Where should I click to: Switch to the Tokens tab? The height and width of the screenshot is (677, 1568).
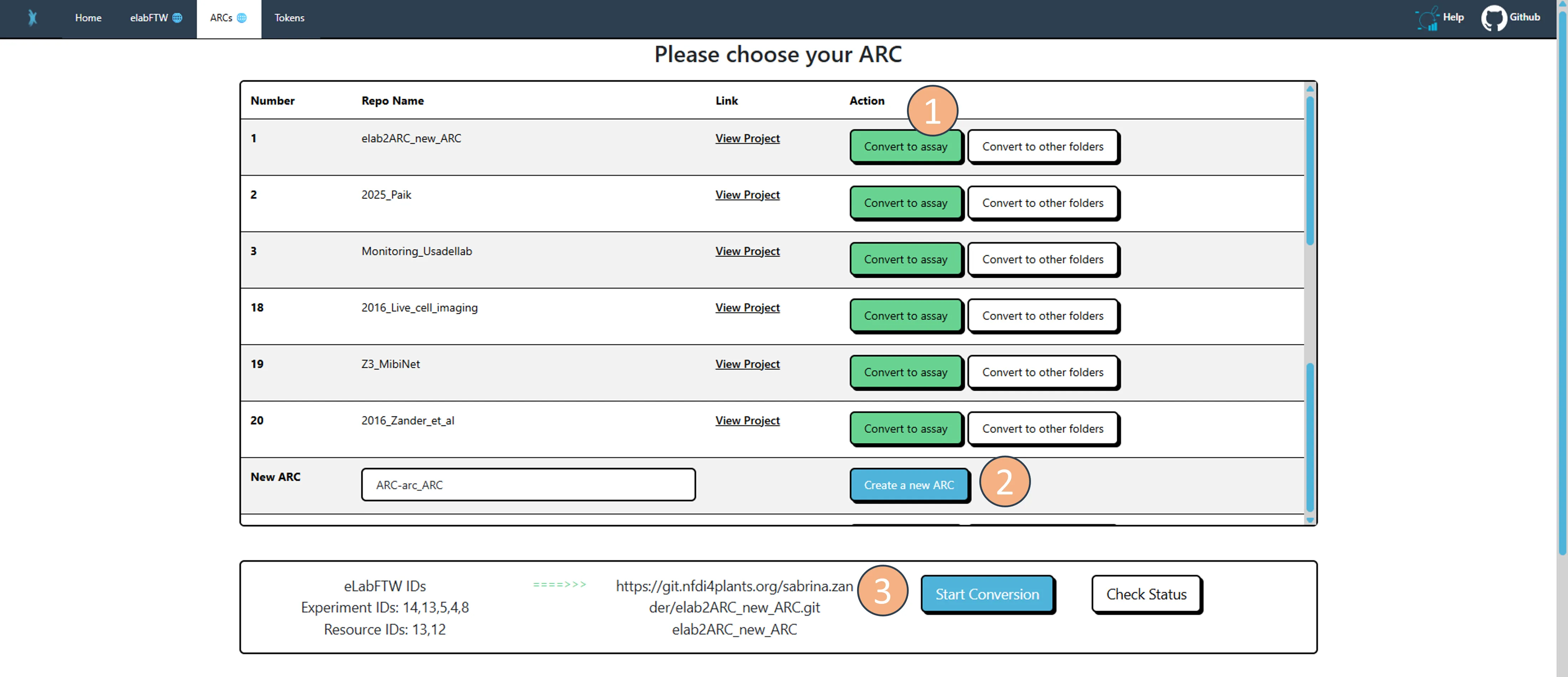(x=289, y=18)
